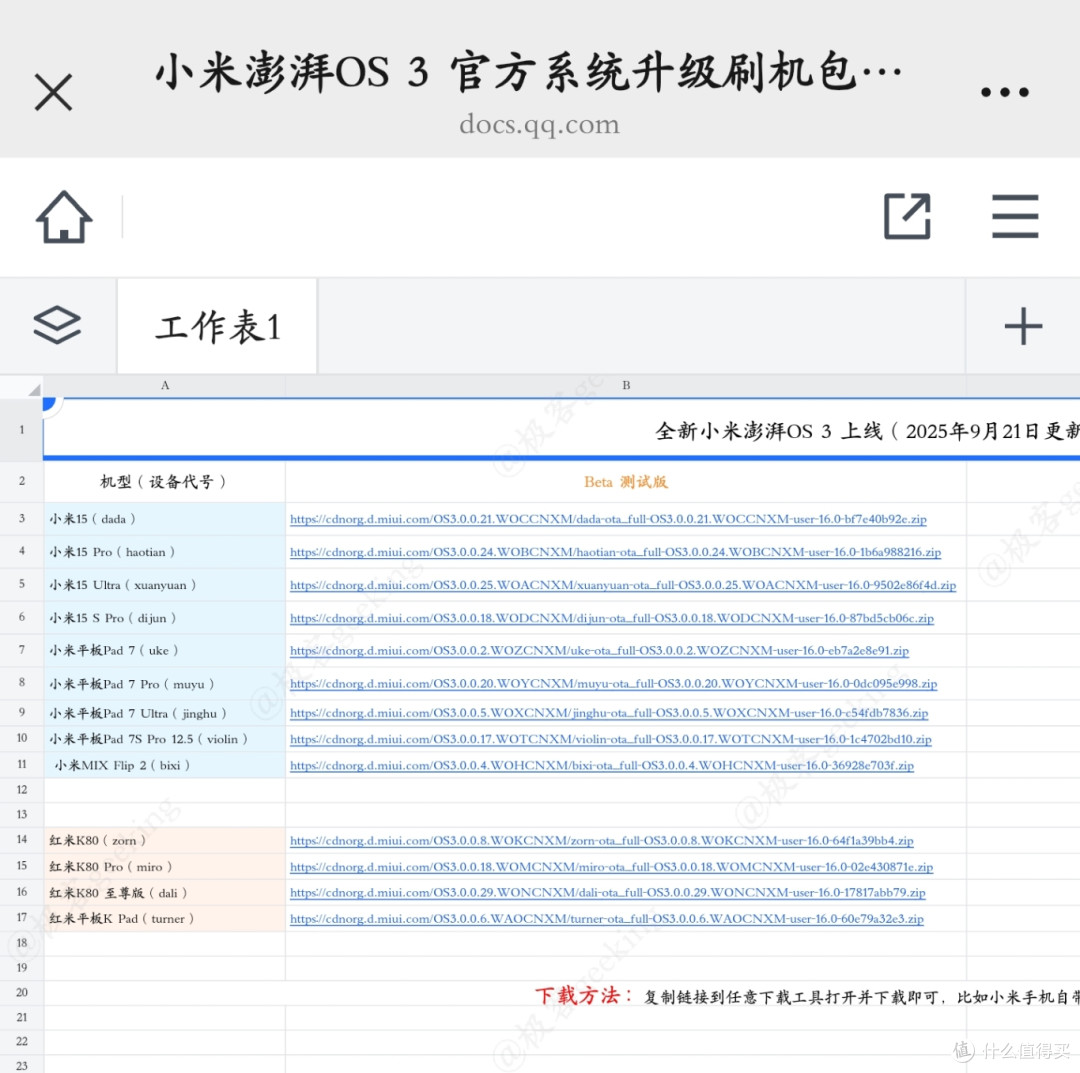Select the 小米平板Pad 7S Pro 12.5 (violin) cell
Viewport: 1080px width, 1073px height.
tap(164, 739)
